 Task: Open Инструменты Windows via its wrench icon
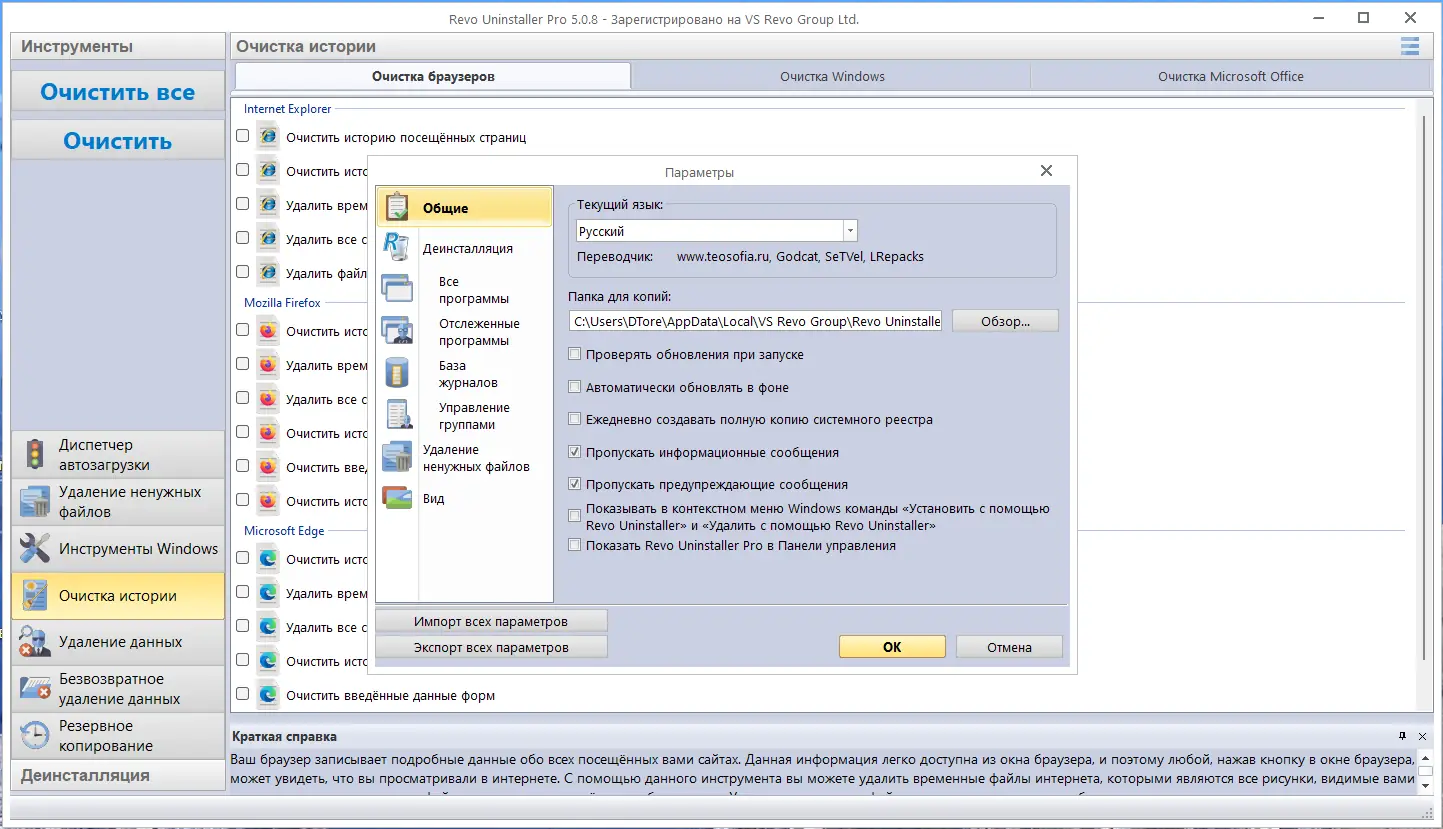tap(35, 548)
